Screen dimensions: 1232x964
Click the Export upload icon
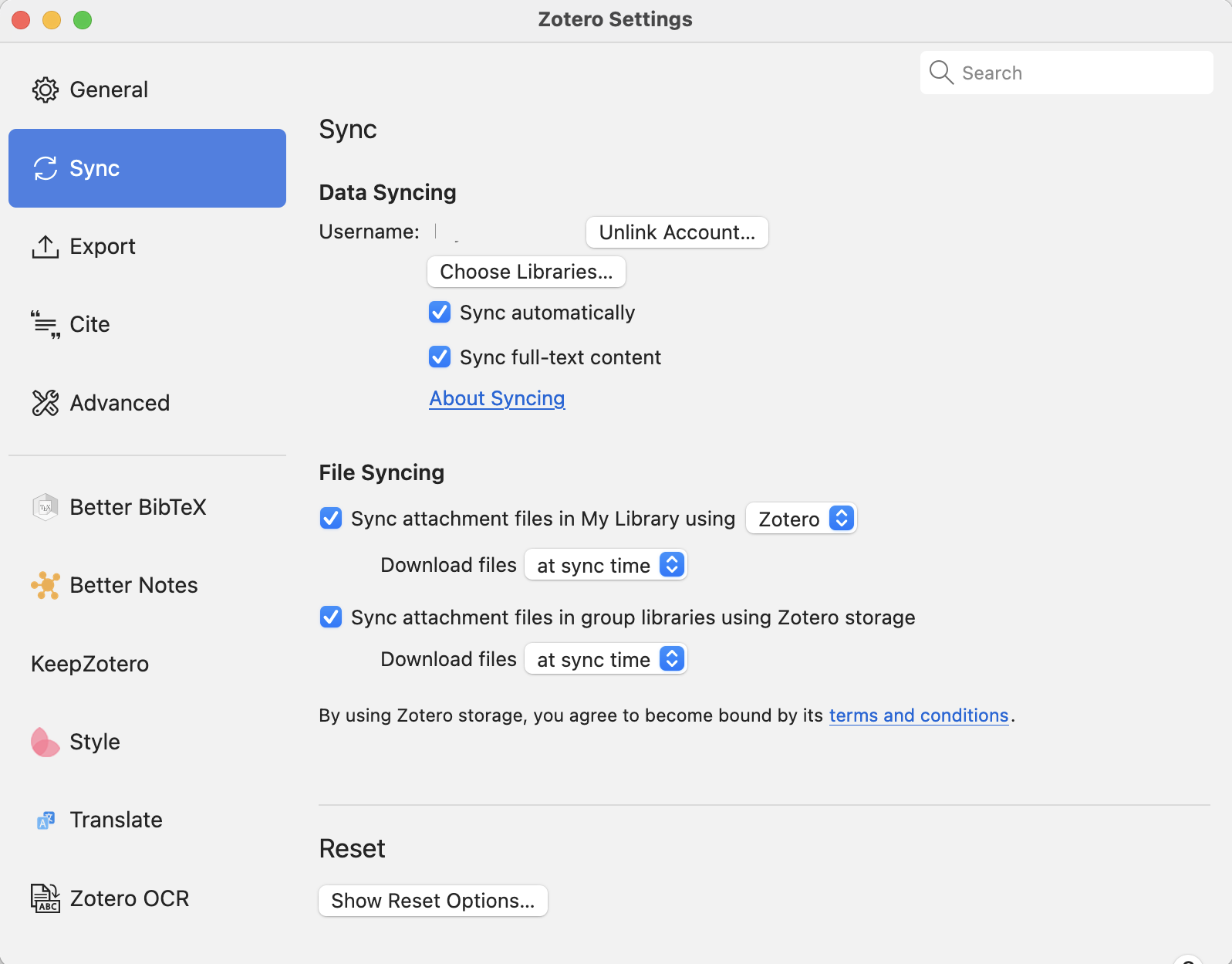46,247
